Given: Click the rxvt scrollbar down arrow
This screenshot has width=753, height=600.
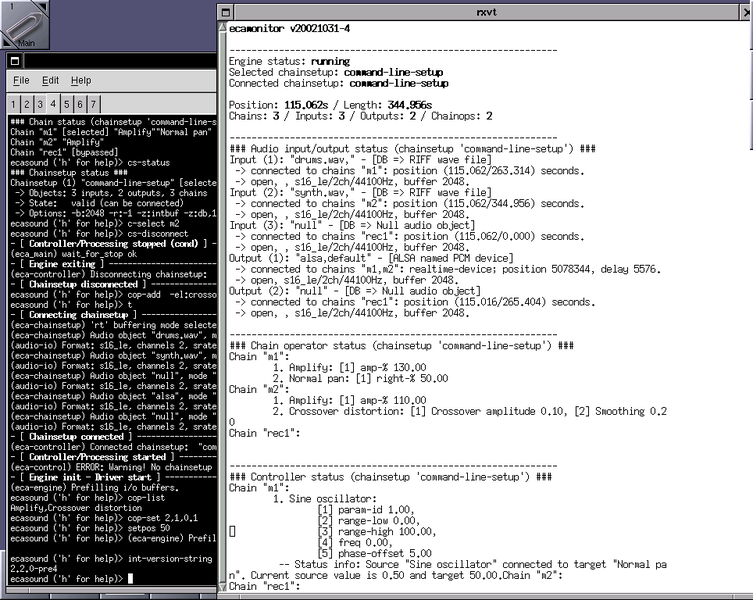Looking at the screenshot, I should pyautogui.click(x=222, y=586).
